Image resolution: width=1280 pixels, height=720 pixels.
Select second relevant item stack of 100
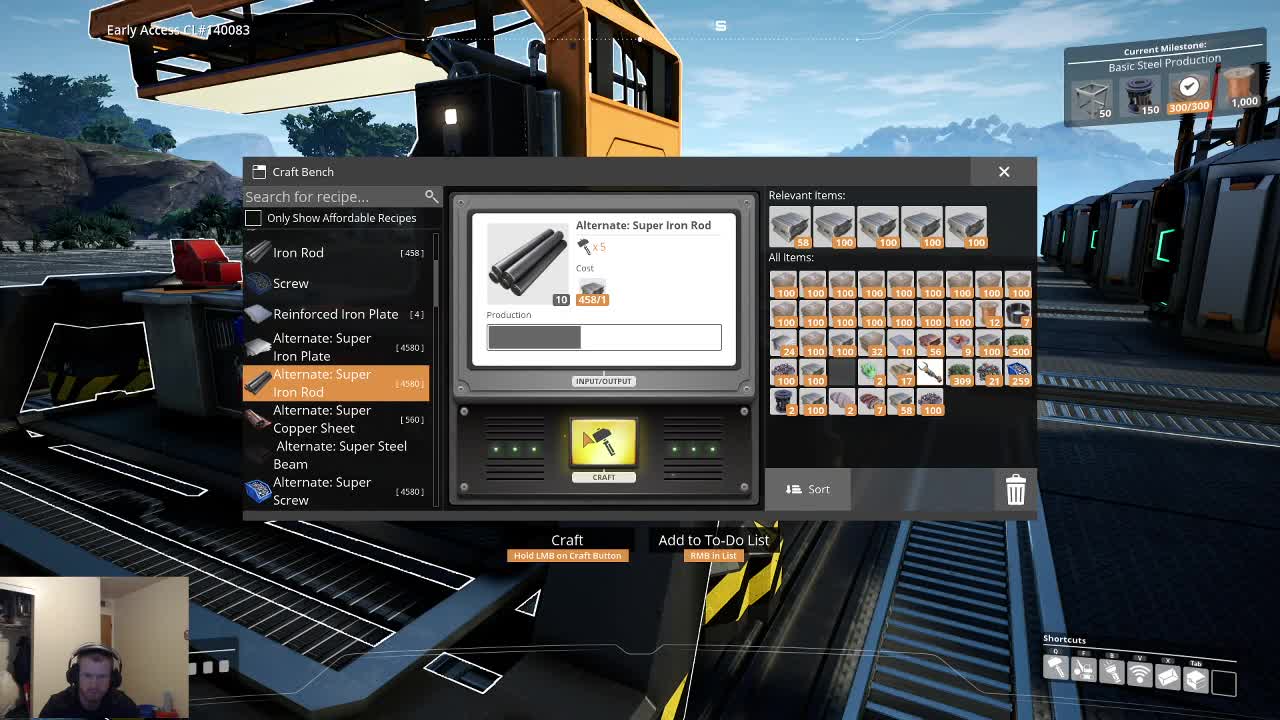tap(834, 227)
